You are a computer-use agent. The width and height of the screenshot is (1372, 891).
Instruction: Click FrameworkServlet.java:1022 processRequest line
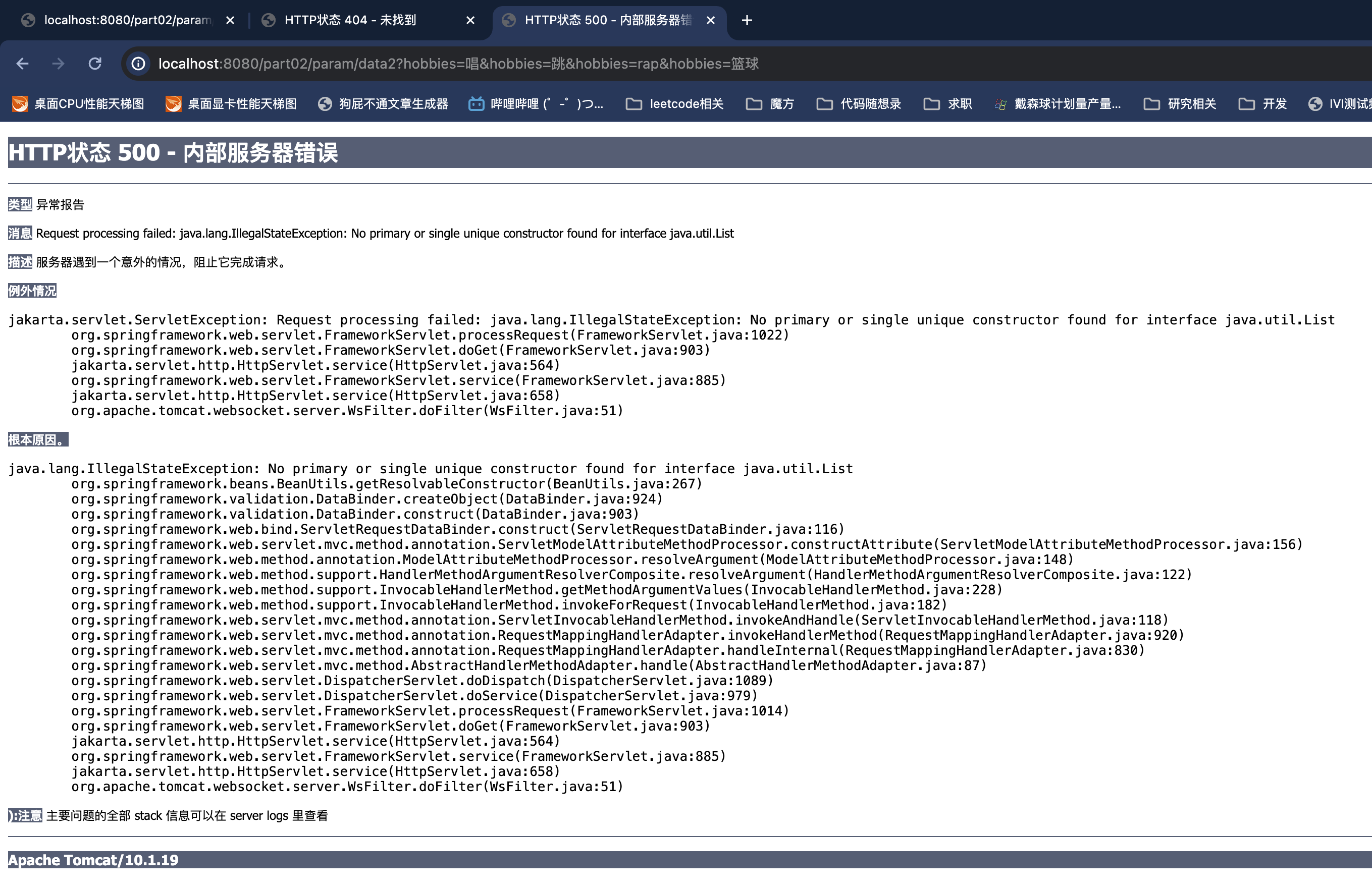click(430, 335)
